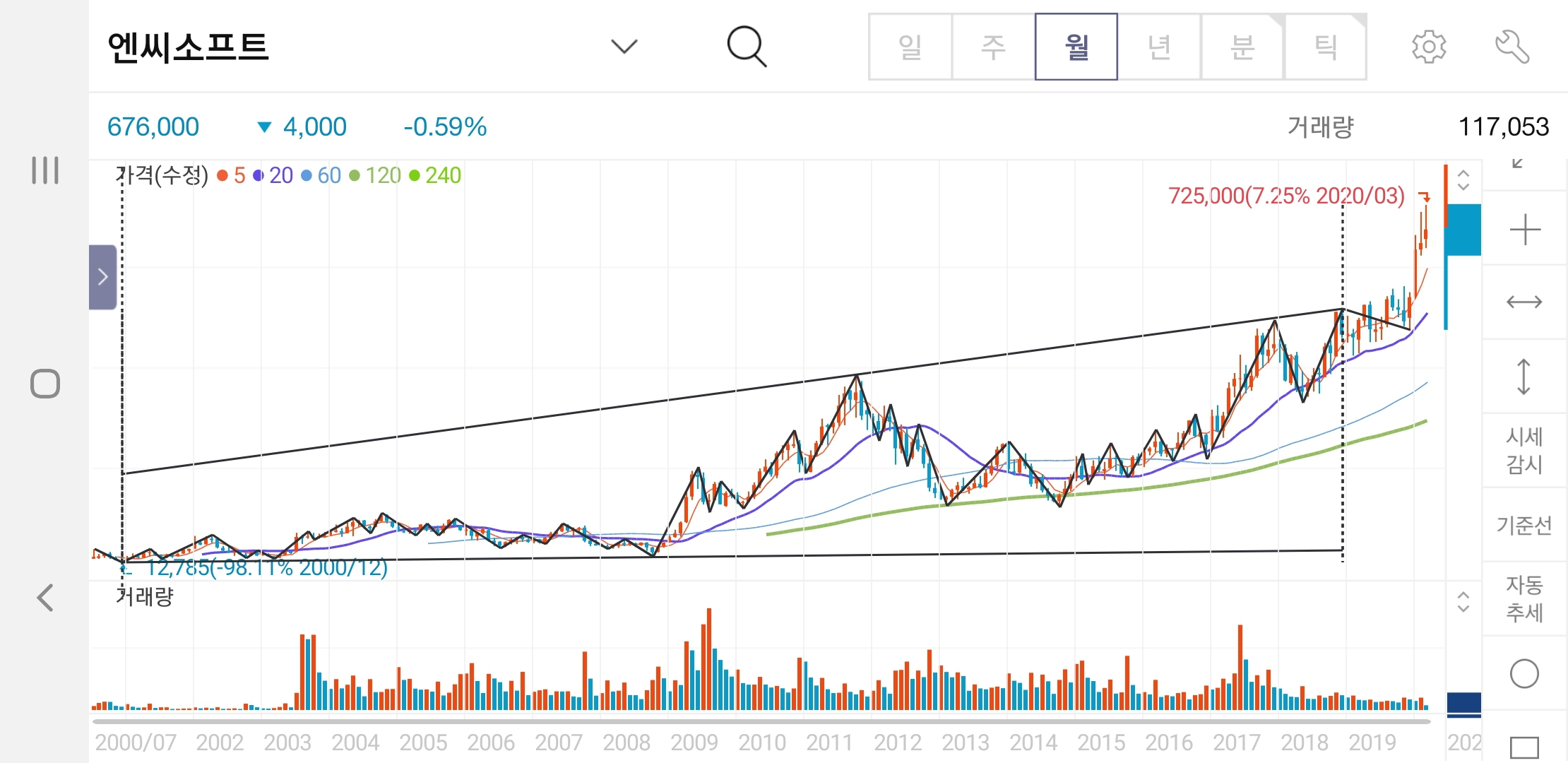Image resolution: width=1568 pixels, height=763 pixels.
Task: Open 시세 감시 price watch
Action: (1525, 451)
